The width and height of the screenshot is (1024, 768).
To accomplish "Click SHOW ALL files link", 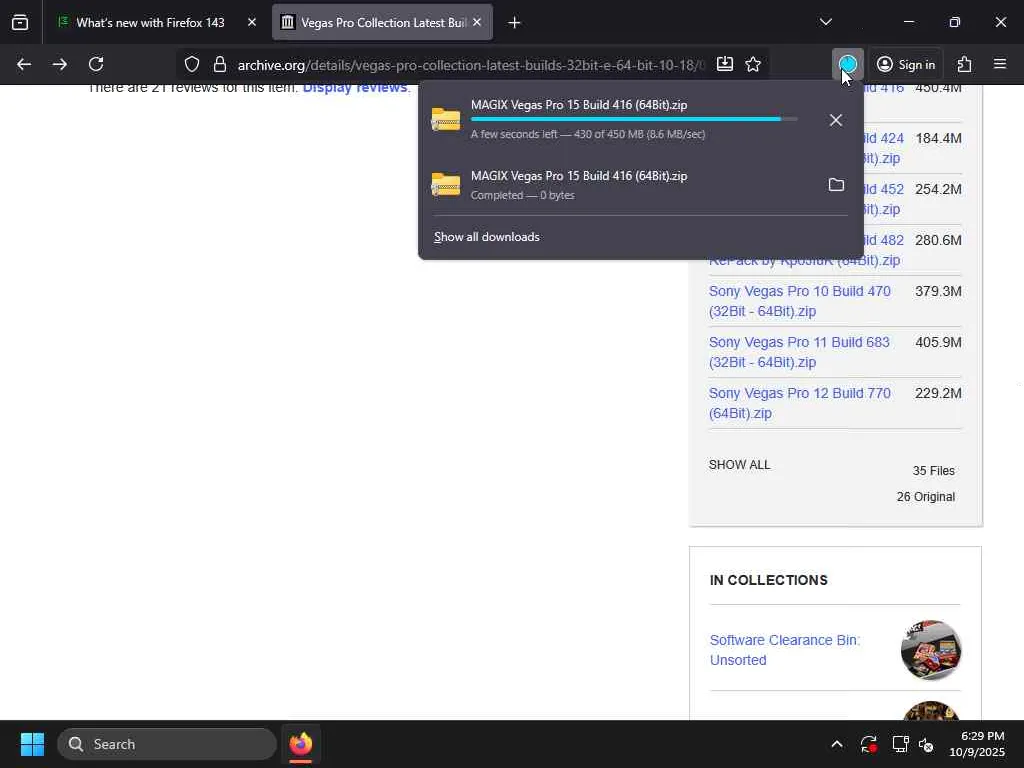I will (x=739, y=465).
